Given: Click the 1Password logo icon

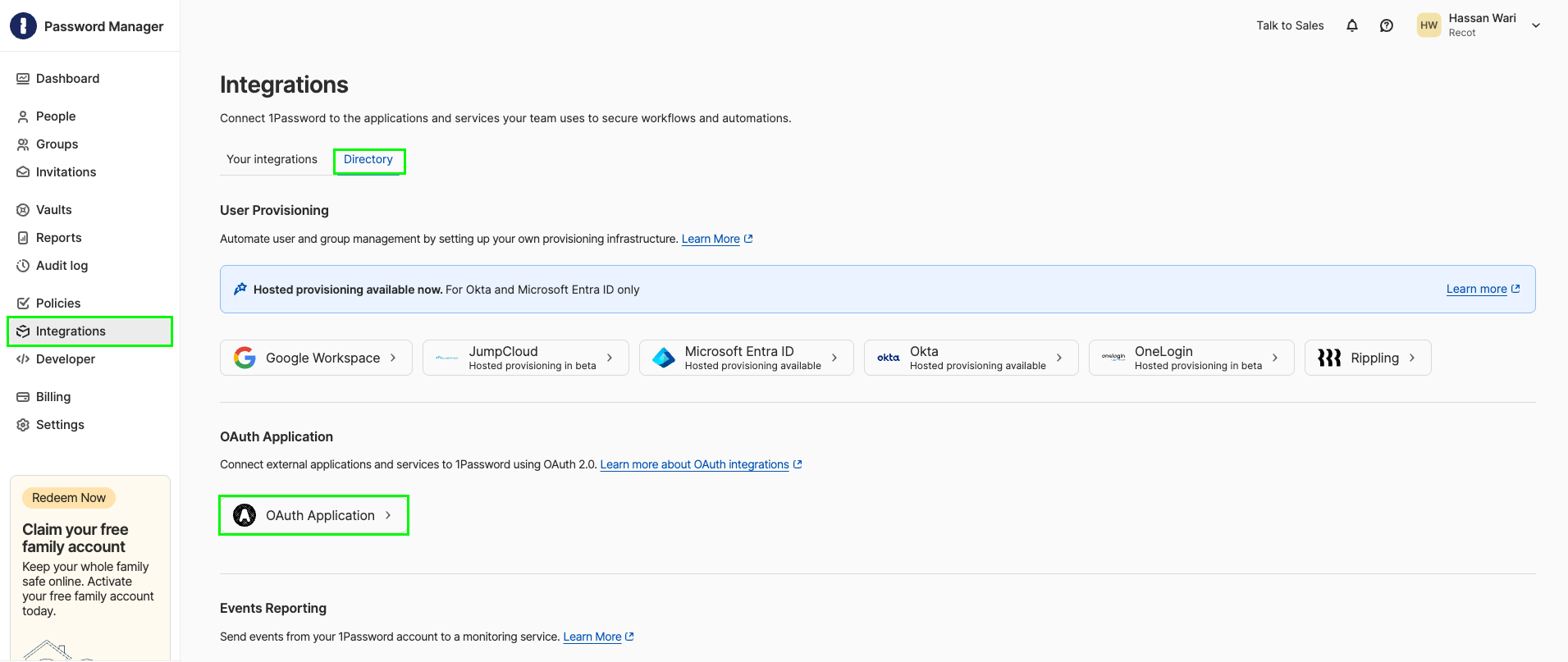Looking at the screenshot, I should coord(23,26).
